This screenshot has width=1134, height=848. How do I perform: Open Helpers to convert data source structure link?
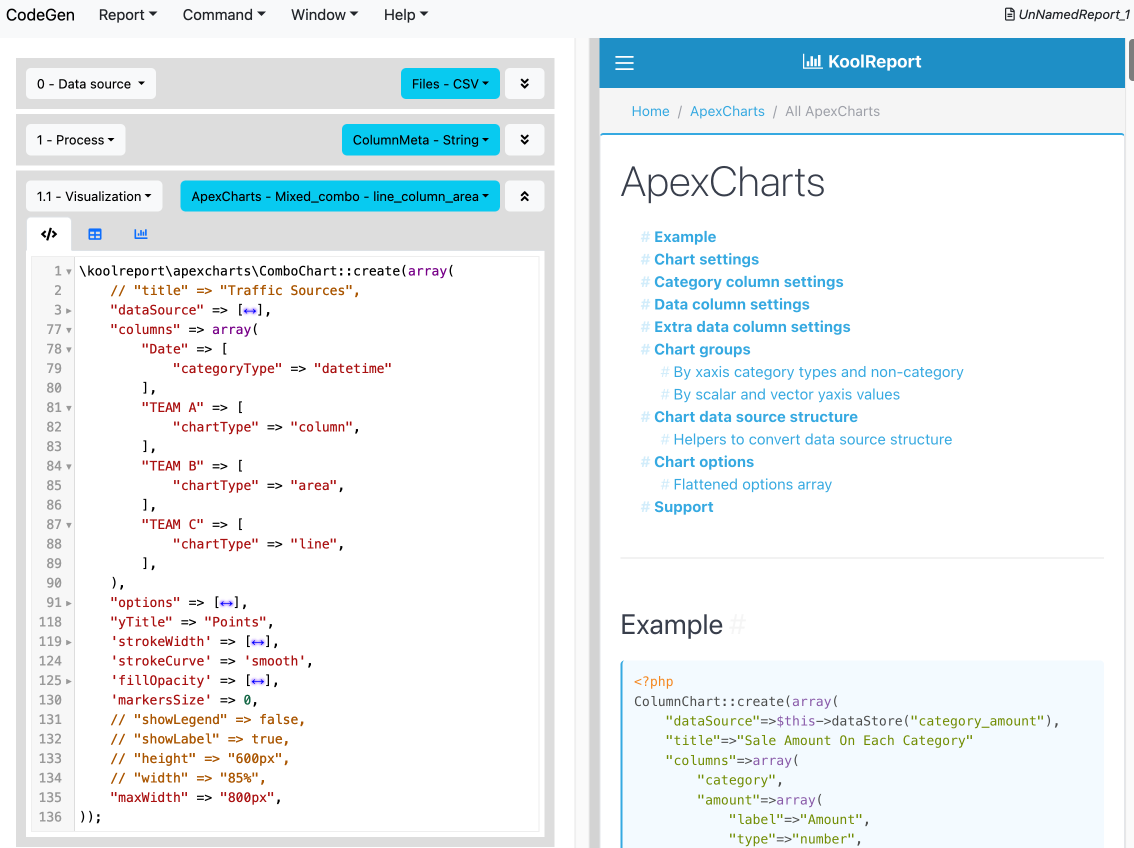[x=812, y=440]
